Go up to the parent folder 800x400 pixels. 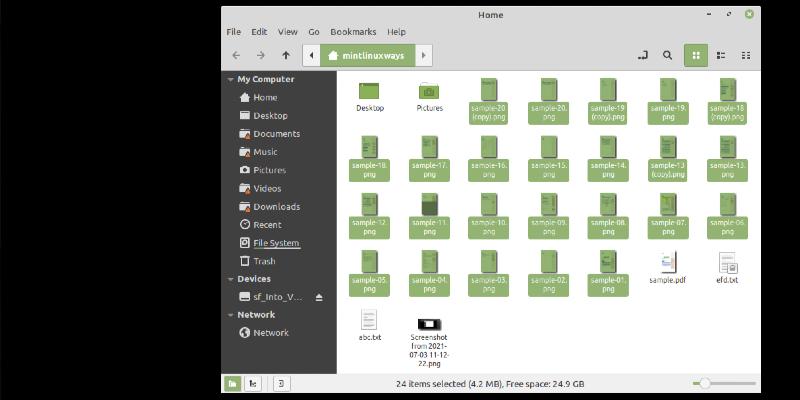(286, 56)
